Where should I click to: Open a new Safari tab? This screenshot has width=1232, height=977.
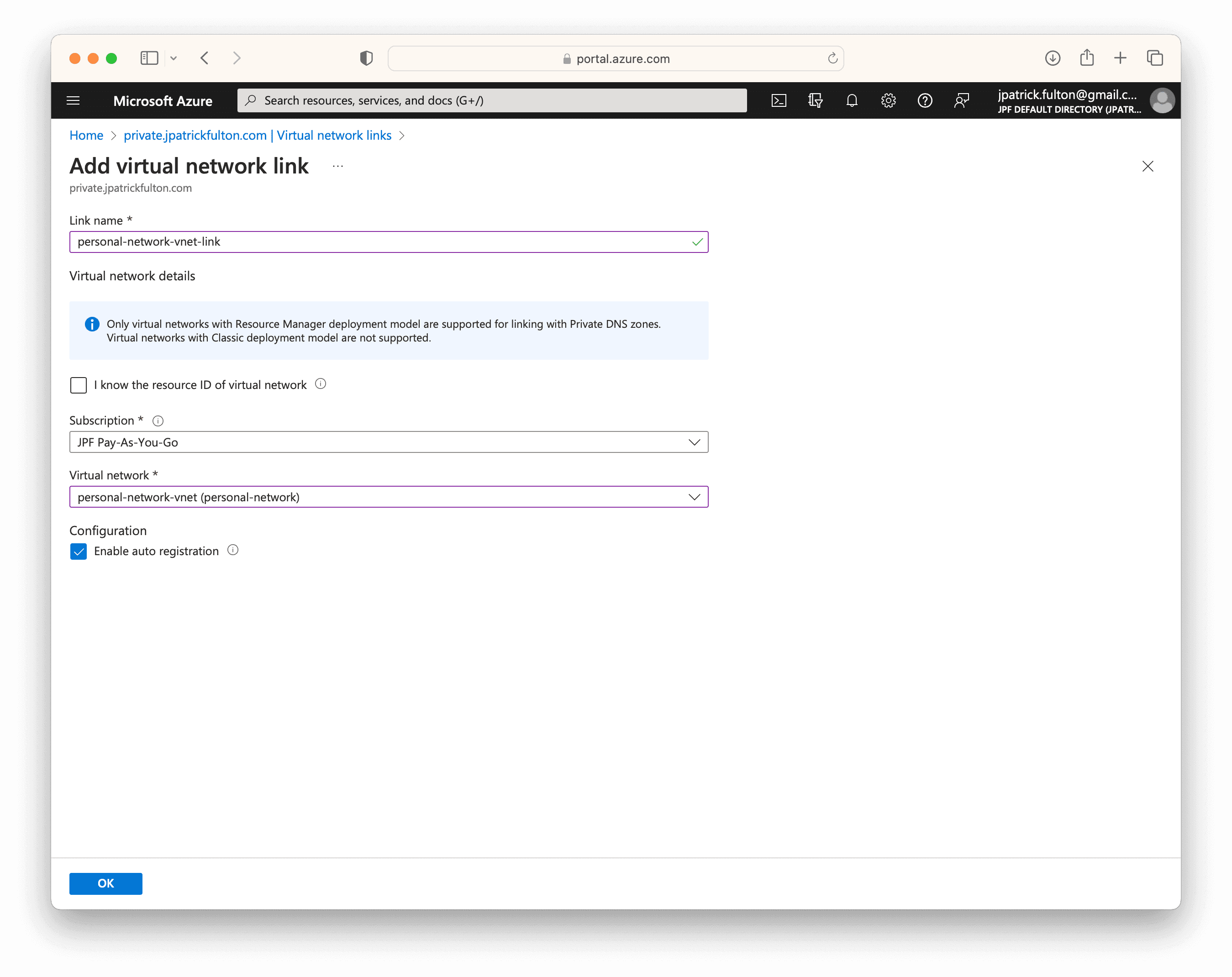point(1120,58)
